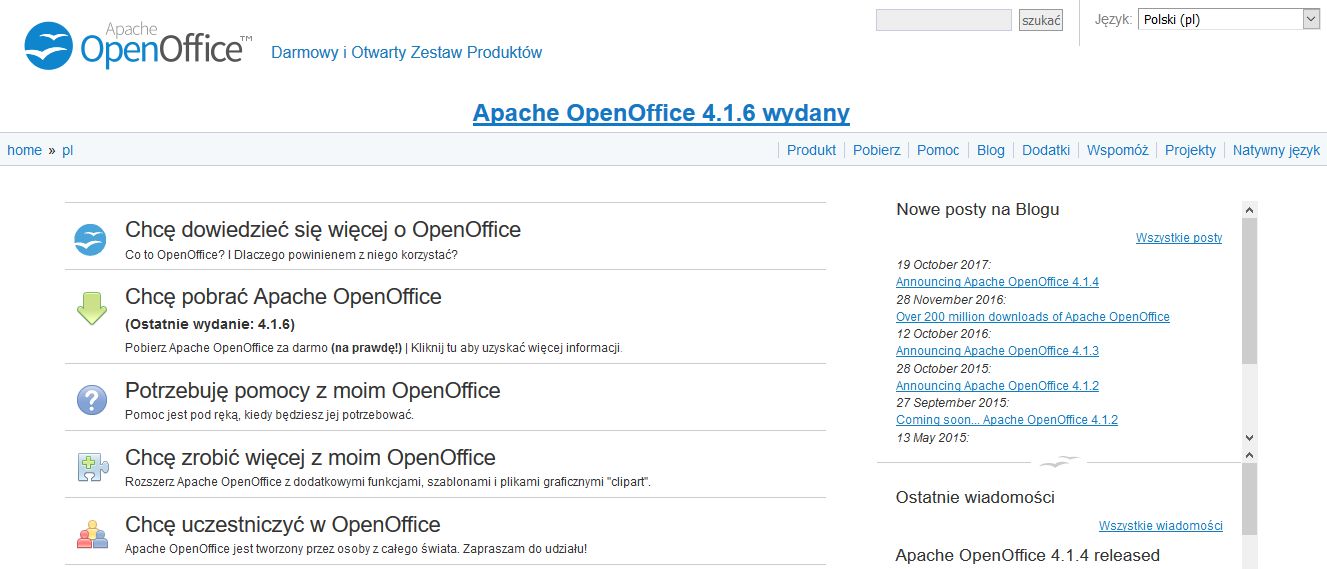Click the people participate icon
Viewport: 1327px width, 569px height.
pos(92,534)
